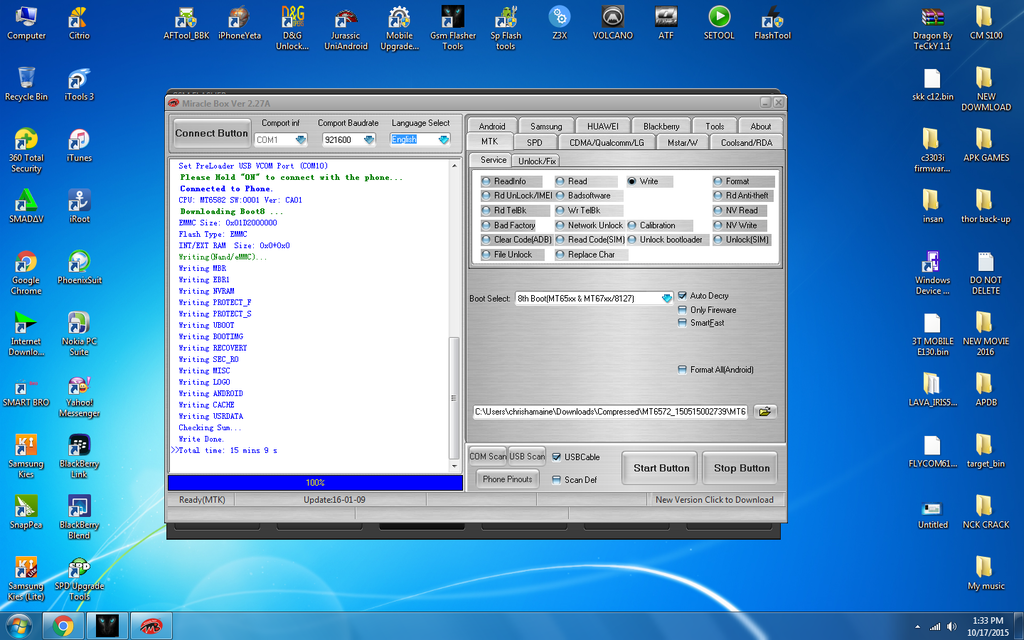Switch to the HUAWEI tab
Screen dimensions: 1024x640
[602, 126]
